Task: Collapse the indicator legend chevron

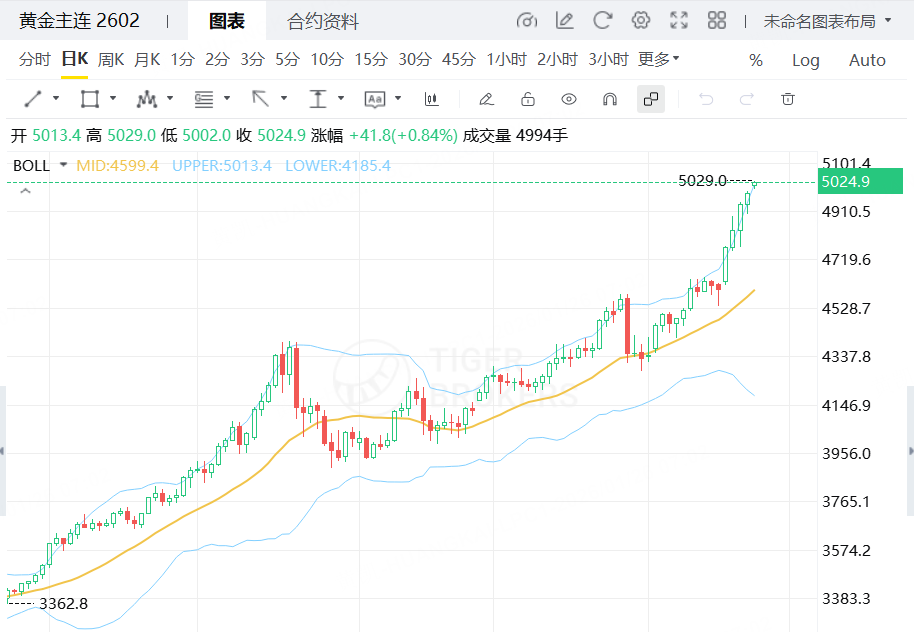Action: click(x=25, y=191)
